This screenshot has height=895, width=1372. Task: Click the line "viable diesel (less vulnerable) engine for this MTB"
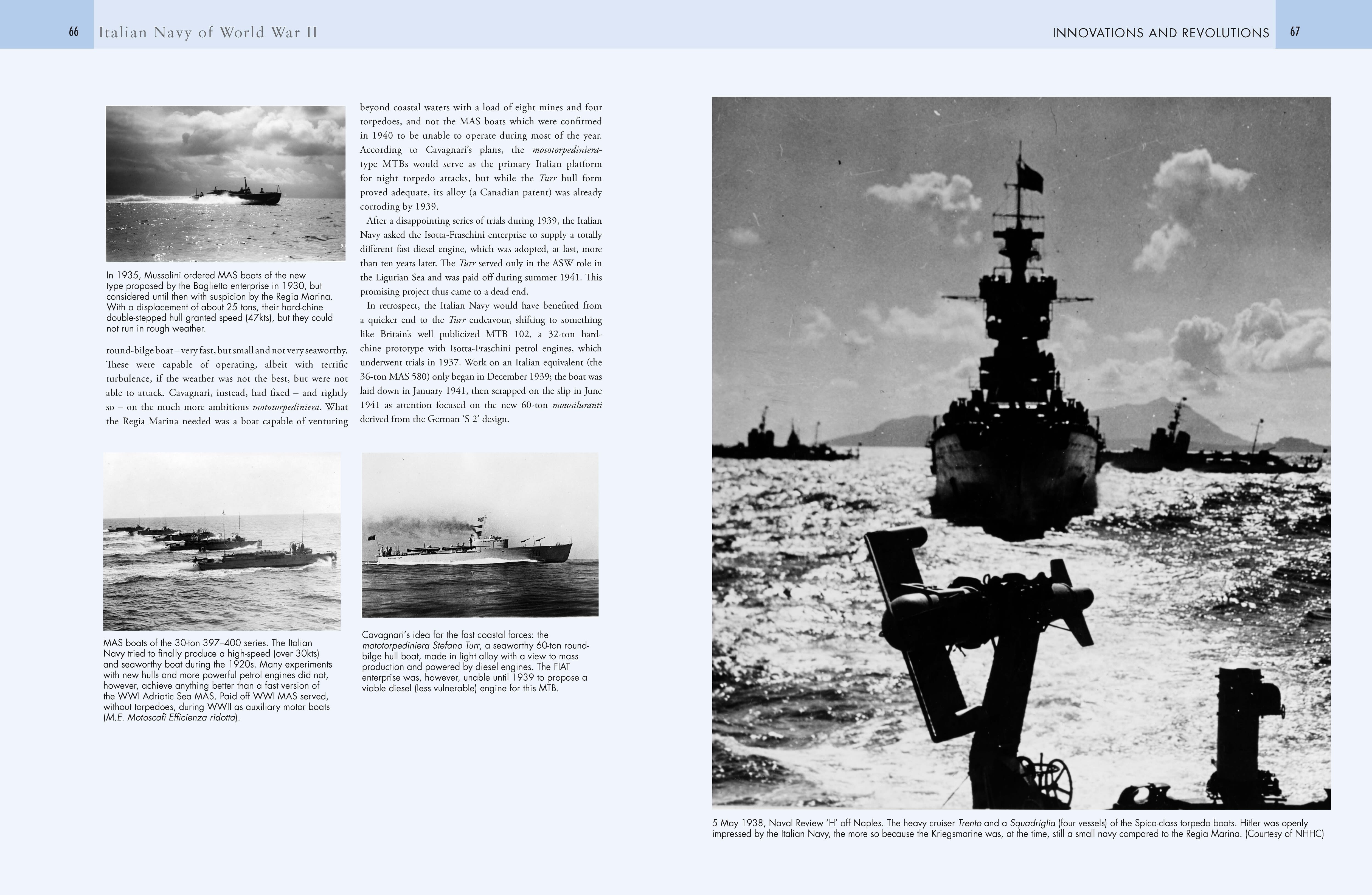coord(460,688)
